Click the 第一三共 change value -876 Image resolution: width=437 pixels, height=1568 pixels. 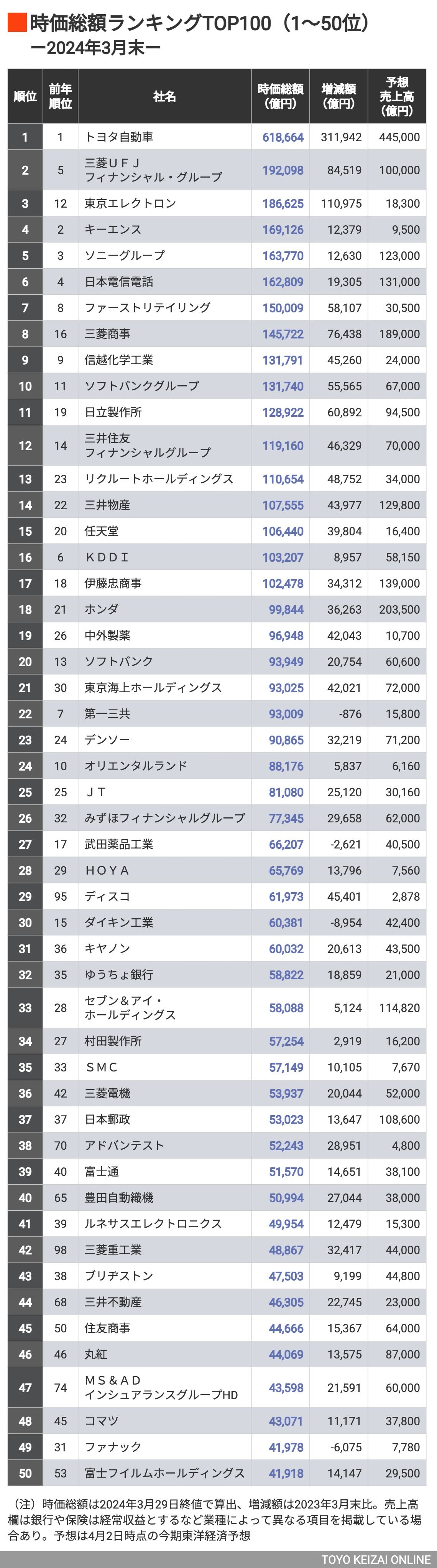(x=350, y=714)
